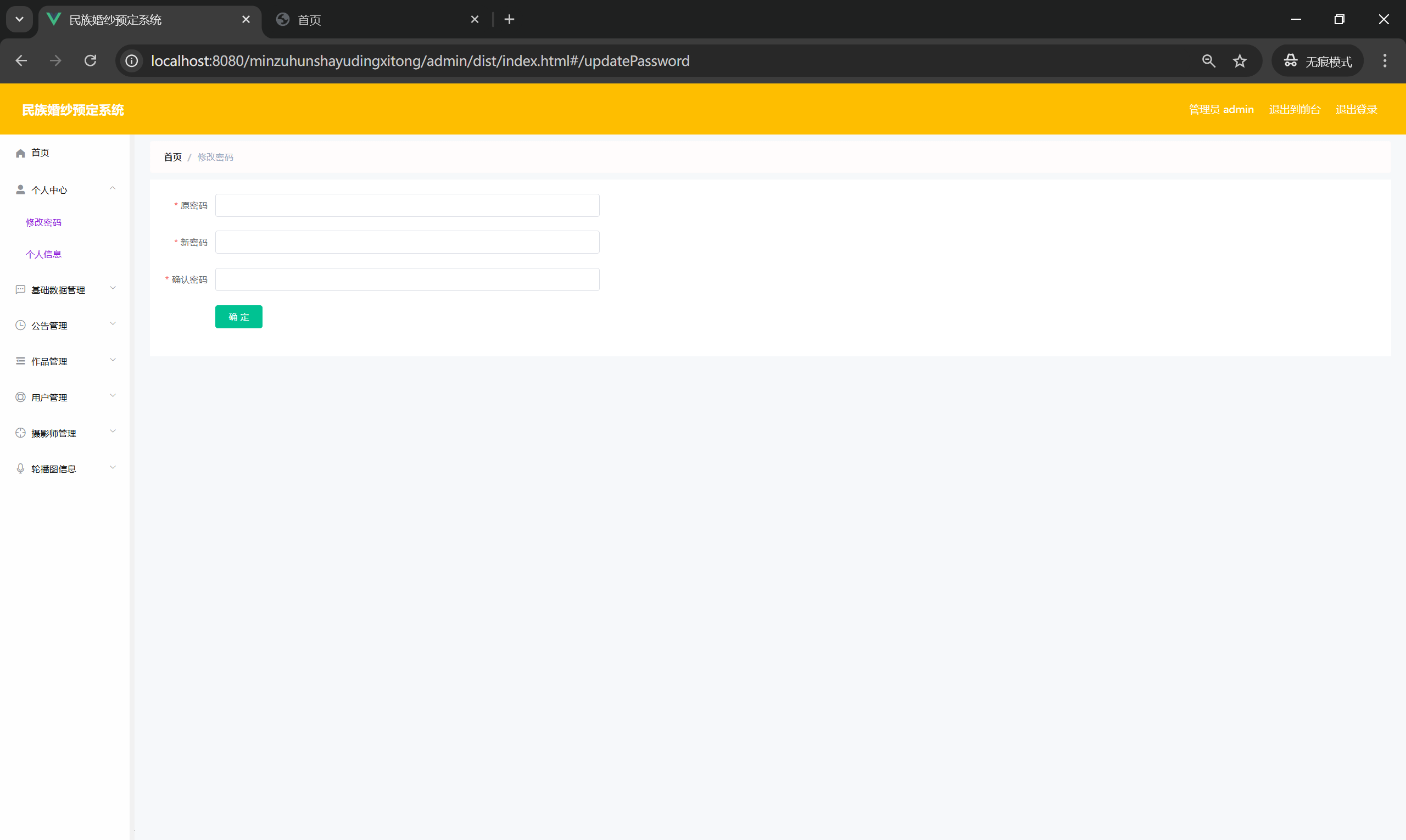Open the 作品管理 menu label

pos(49,361)
